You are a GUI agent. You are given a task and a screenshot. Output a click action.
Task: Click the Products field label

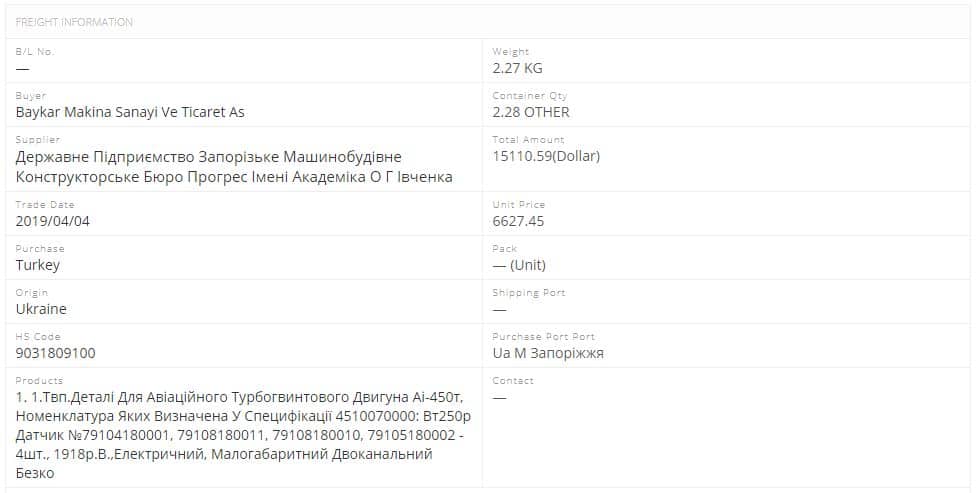click(39, 381)
